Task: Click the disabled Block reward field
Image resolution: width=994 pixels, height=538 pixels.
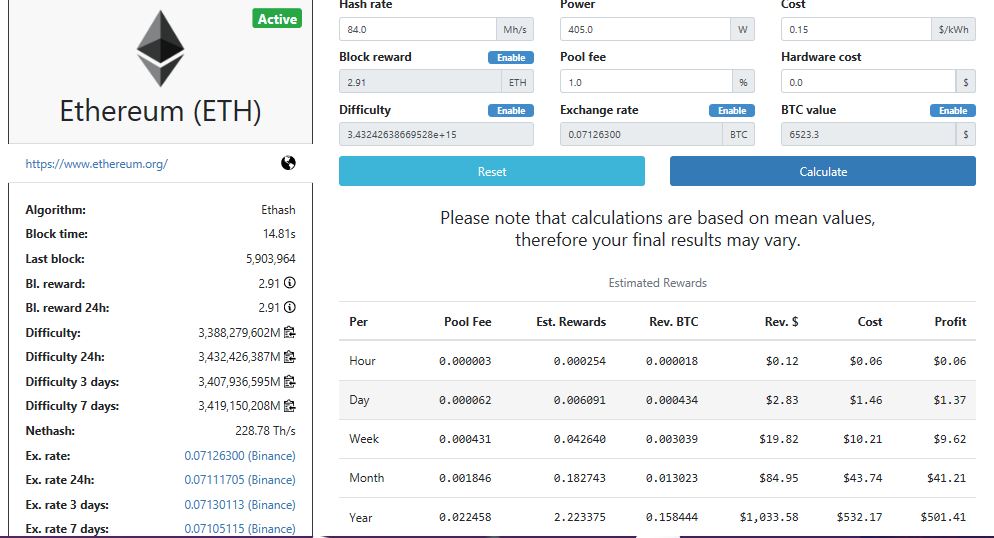Action: pyautogui.click(x=420, y=82)
